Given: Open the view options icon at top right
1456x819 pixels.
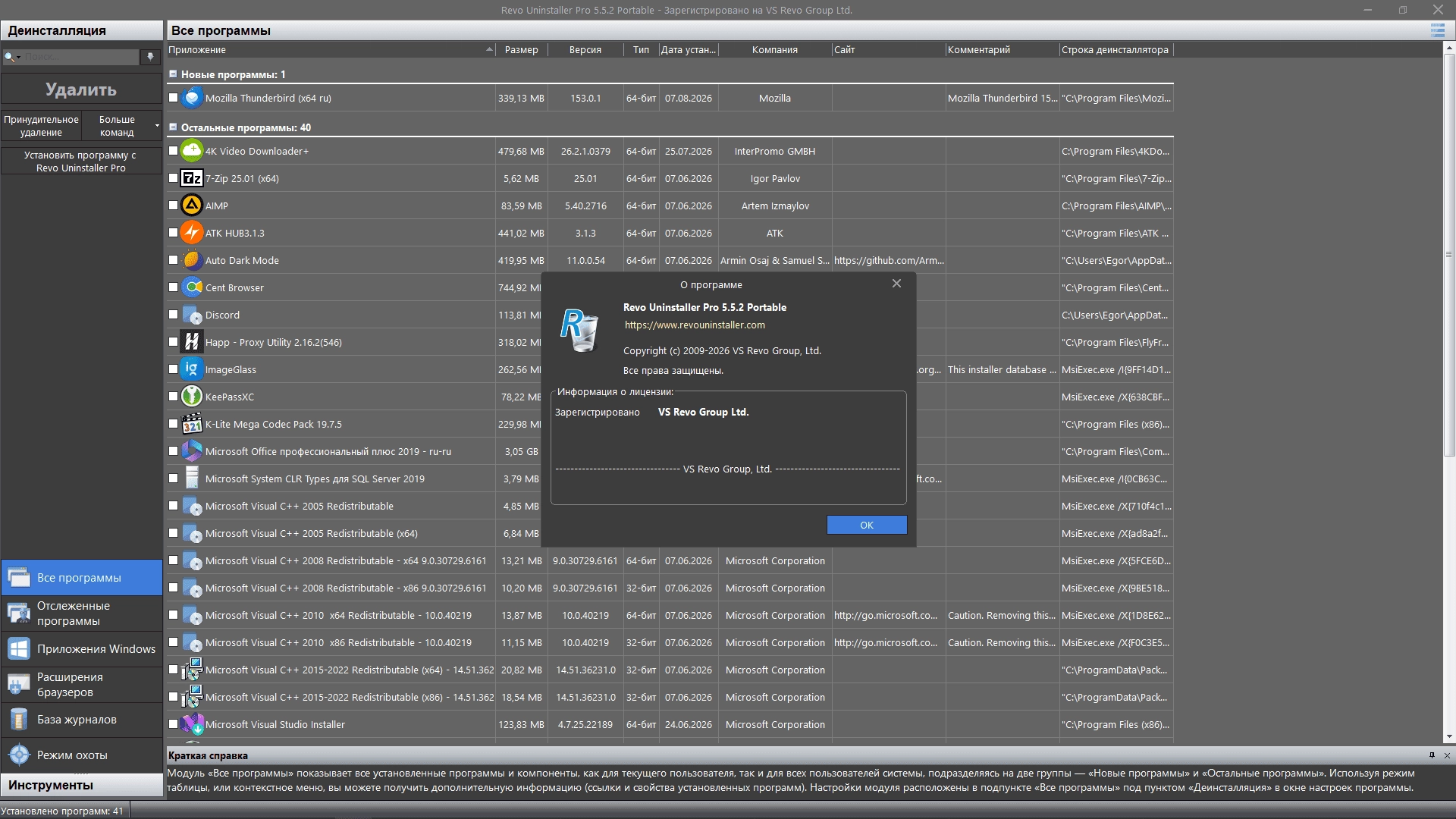Looking at the screenshot, I should (x=1437, y=30).
